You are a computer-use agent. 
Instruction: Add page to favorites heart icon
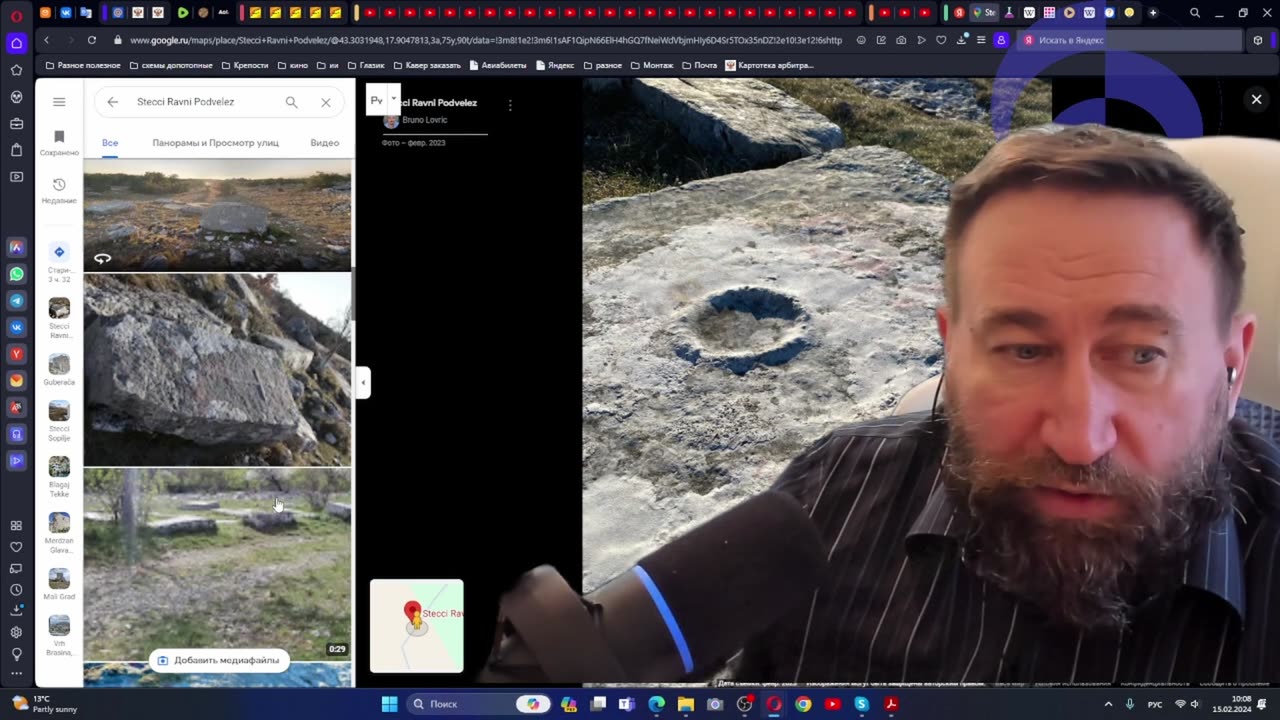941,40
